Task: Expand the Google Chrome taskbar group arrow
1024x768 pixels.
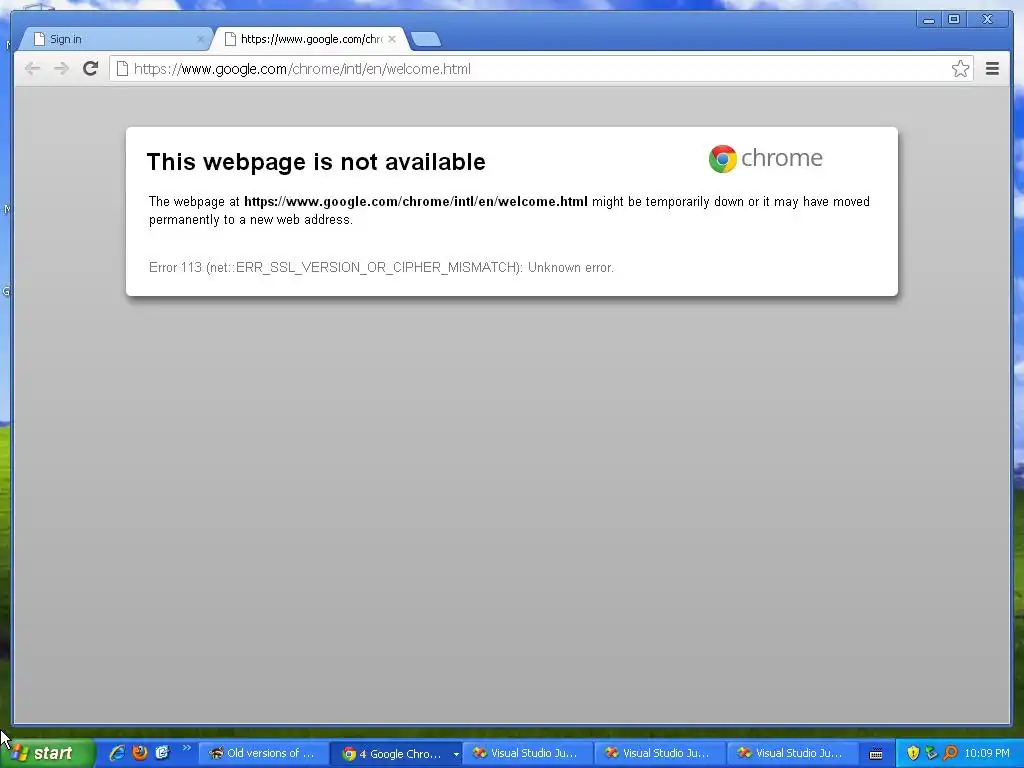Action: coord(456,754)
